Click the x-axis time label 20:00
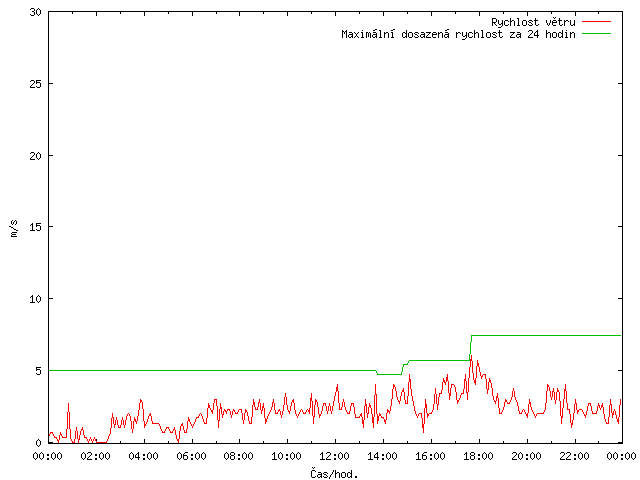 tap(527, 456)
